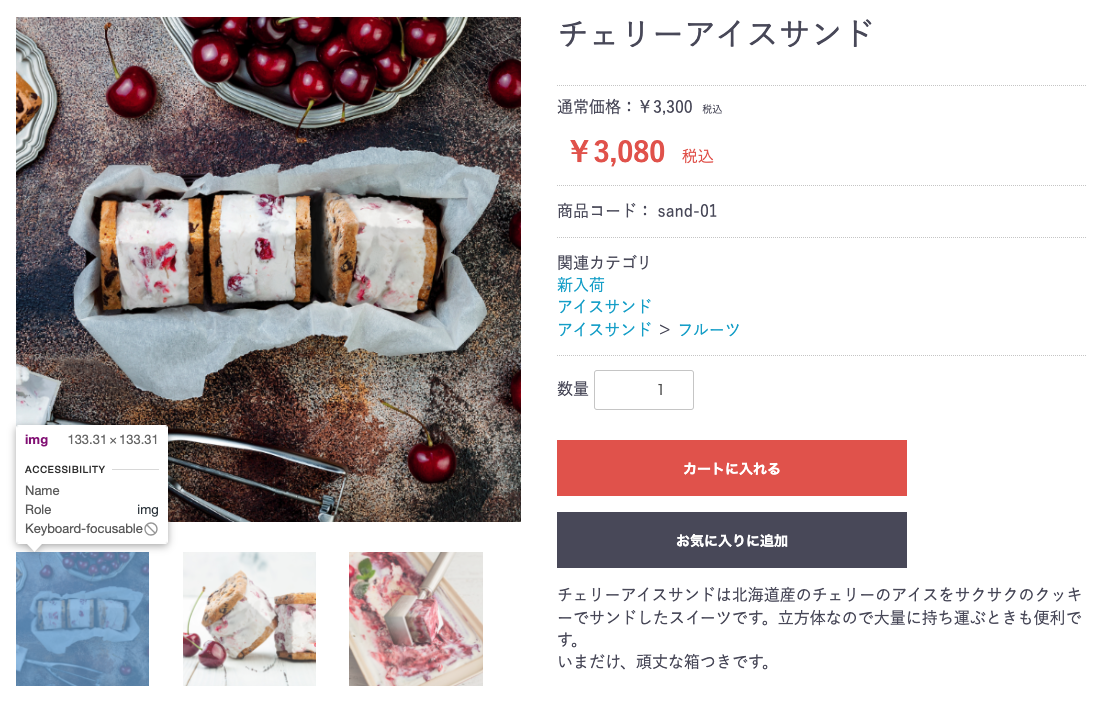1101x713 pixels.
Task: Click the 数量 quantity input field
Action: coord(643,390)
